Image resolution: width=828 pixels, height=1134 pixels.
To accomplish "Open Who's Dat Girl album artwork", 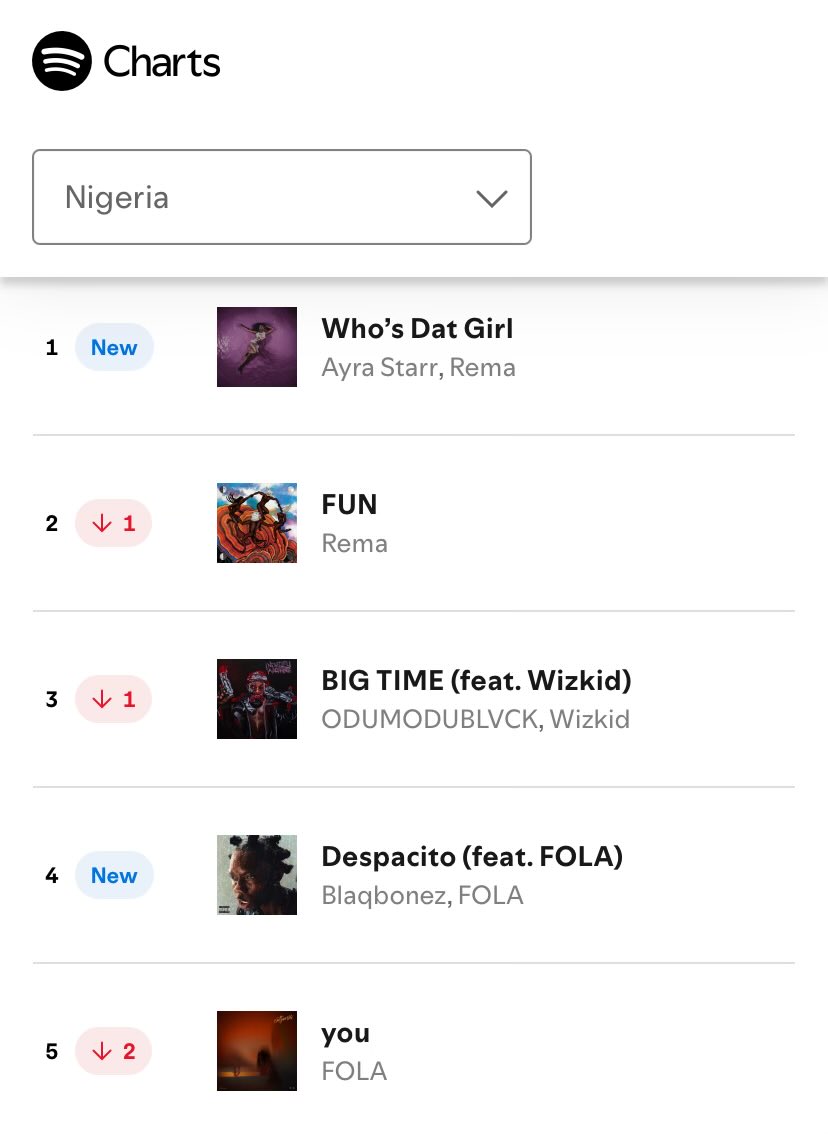I will (257, 347).
